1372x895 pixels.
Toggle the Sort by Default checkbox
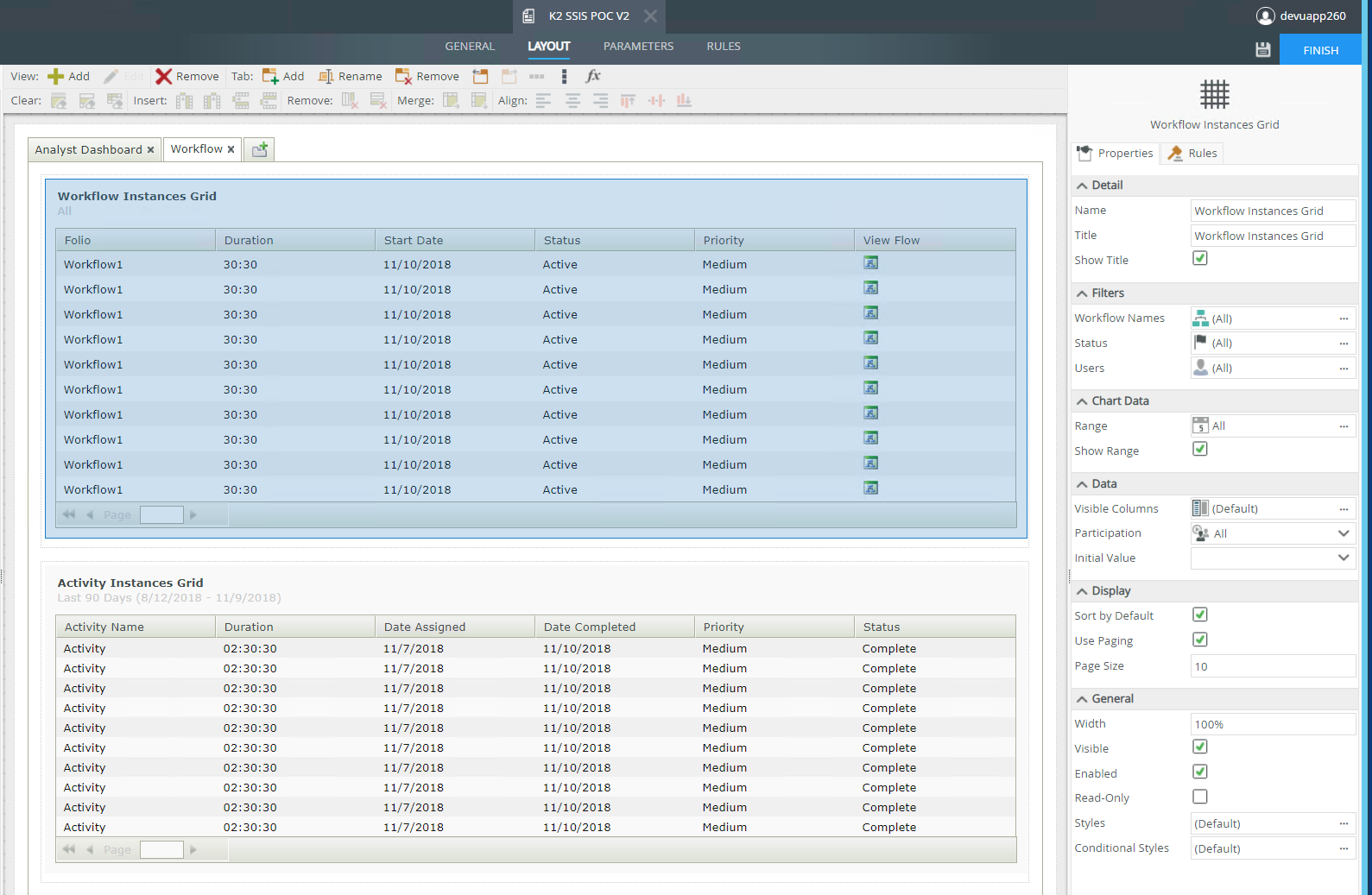tap(1200, 615)
